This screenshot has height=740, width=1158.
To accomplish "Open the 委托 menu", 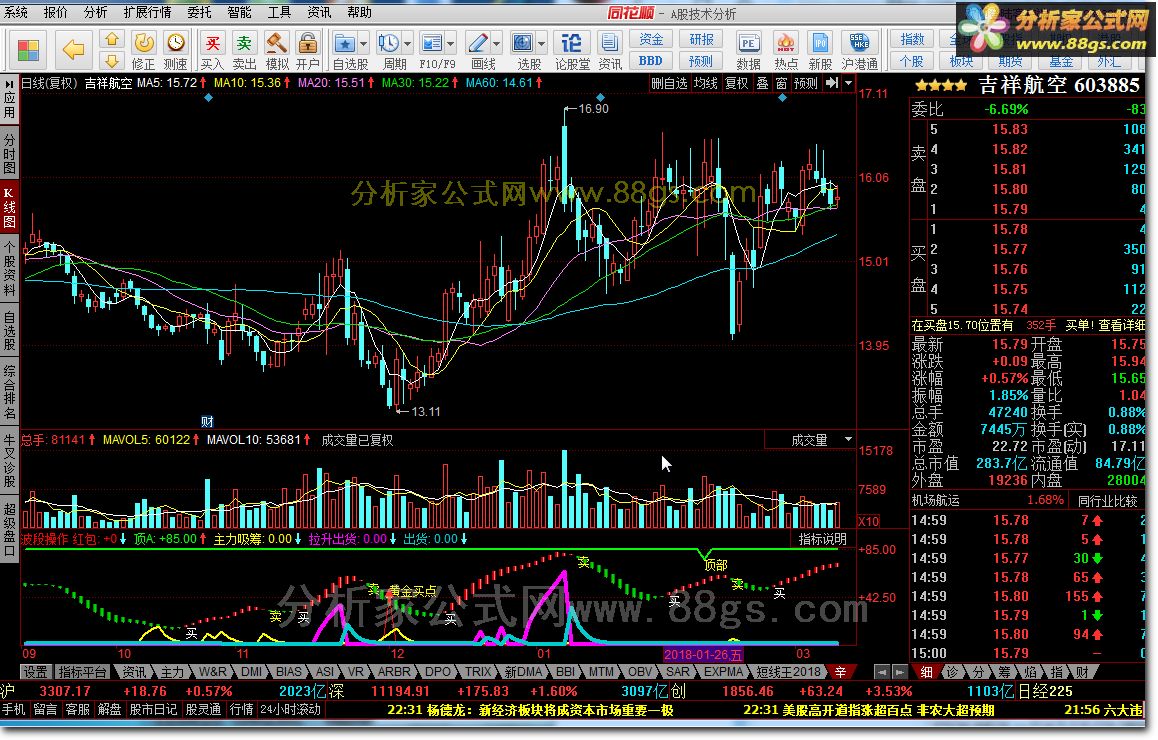I will click(199, 12).
